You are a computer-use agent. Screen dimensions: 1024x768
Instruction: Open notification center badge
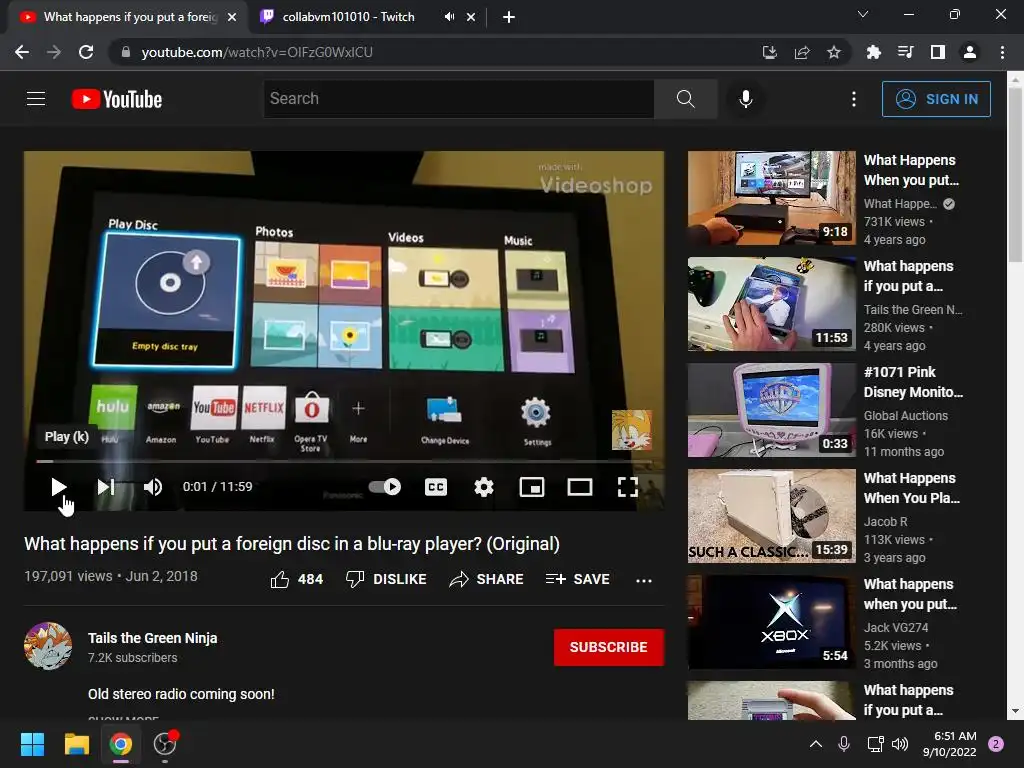996,744
